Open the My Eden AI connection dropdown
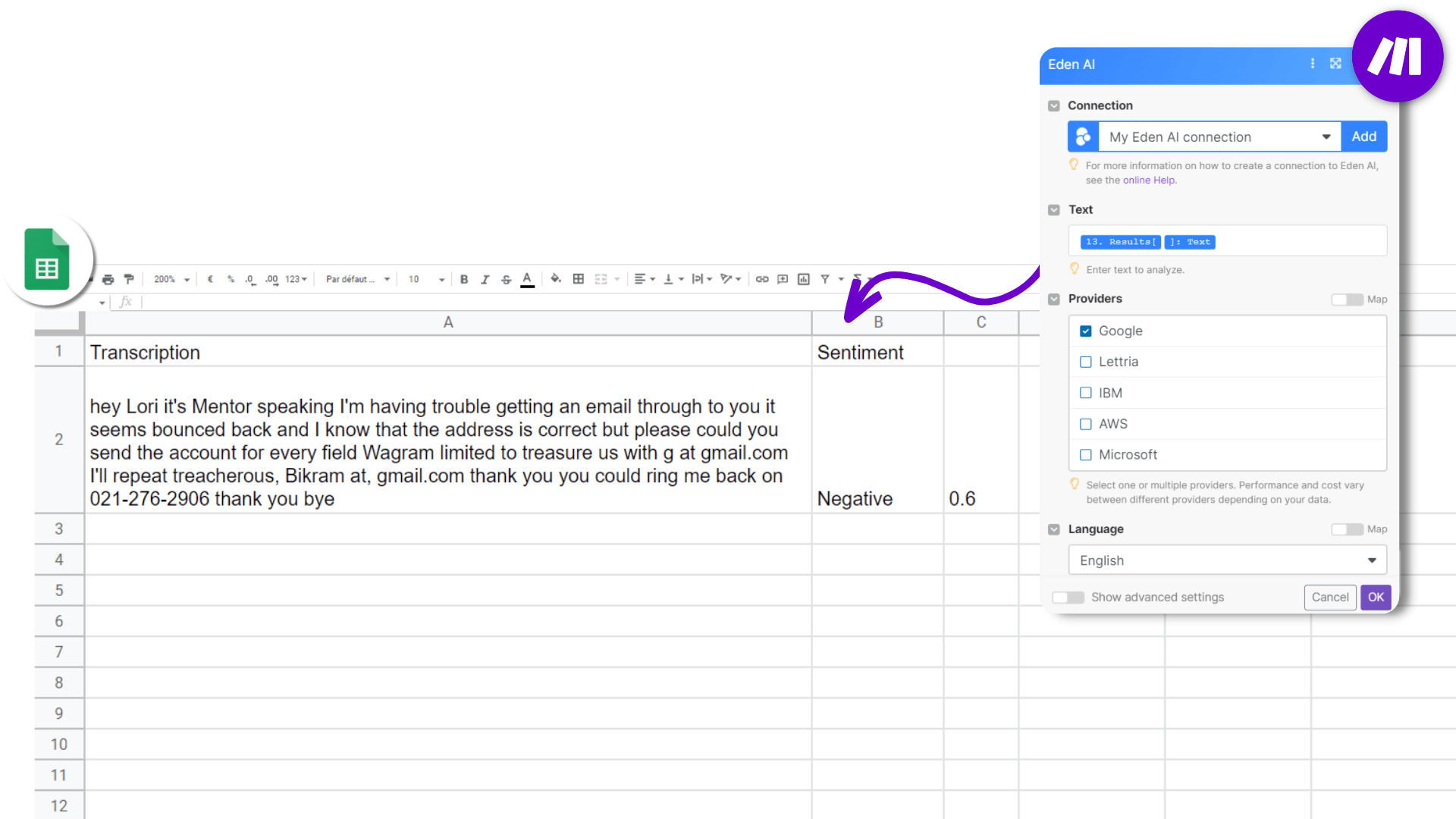The width and height of the screenshot is (1456, 819). click(x=1326, y=136)
